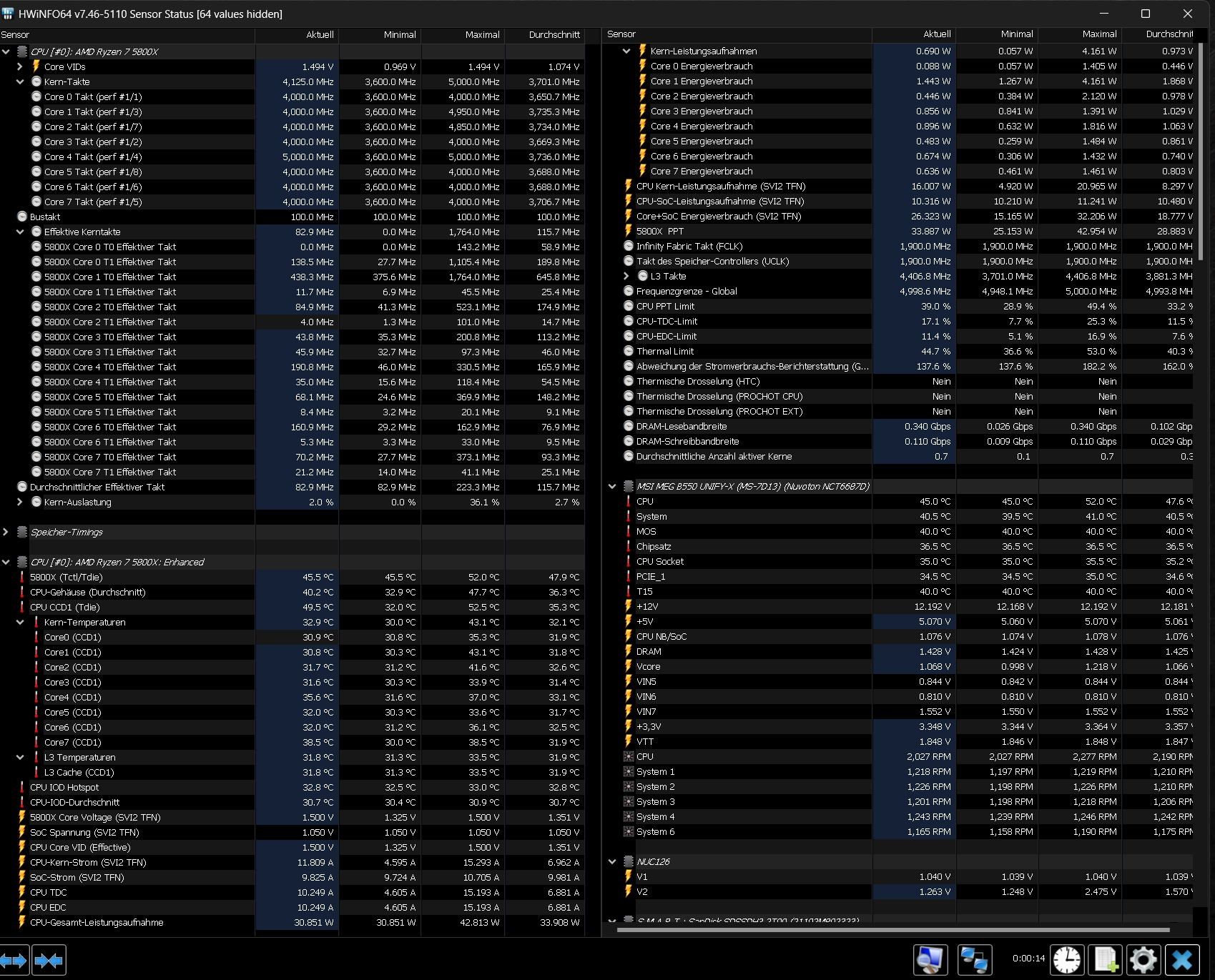
Task: Click lightning icon beside CPU TDC
Action: (x=22, y=892)
